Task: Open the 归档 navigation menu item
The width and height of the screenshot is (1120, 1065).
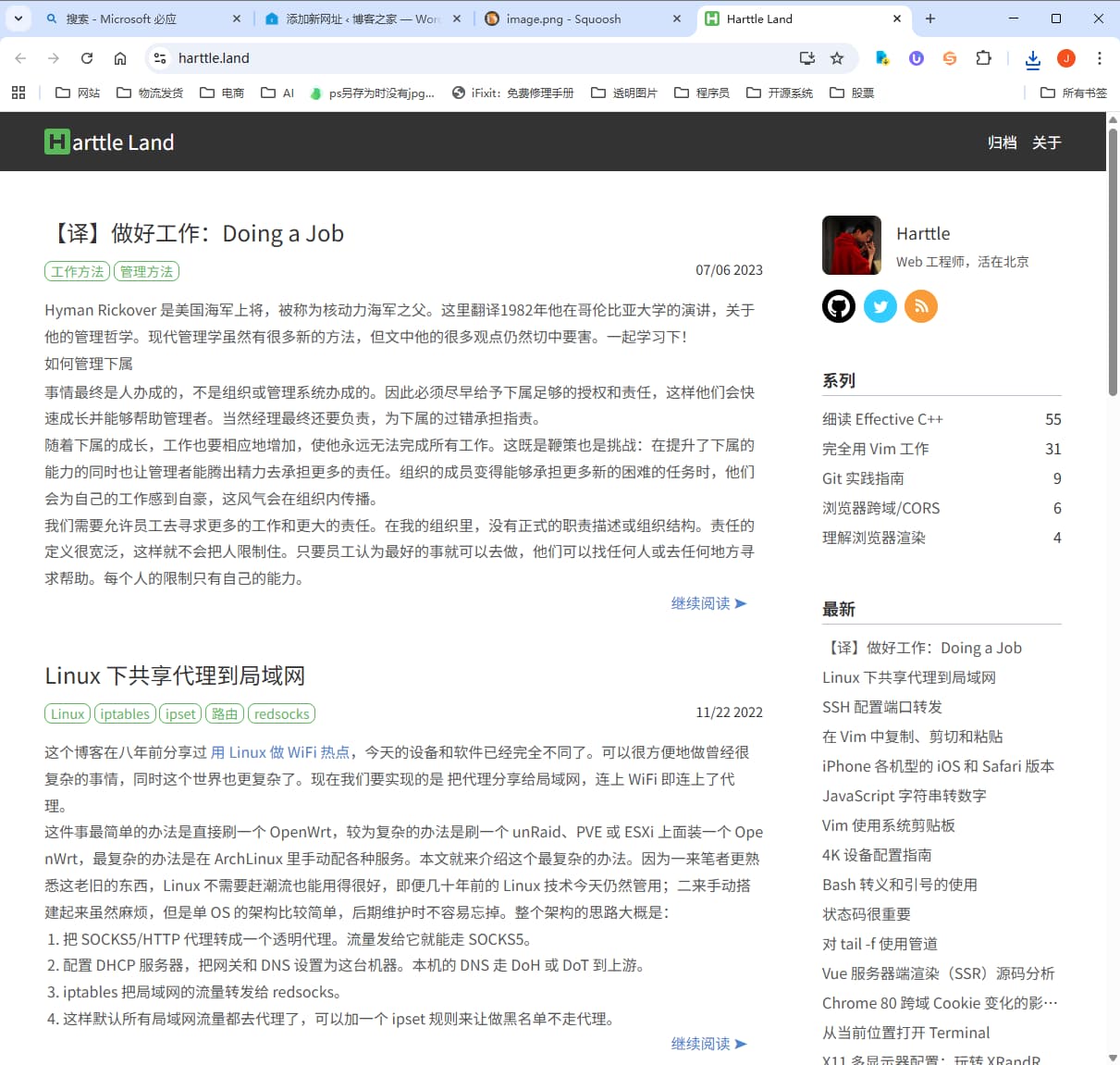Action: (x=1002, y=142)
